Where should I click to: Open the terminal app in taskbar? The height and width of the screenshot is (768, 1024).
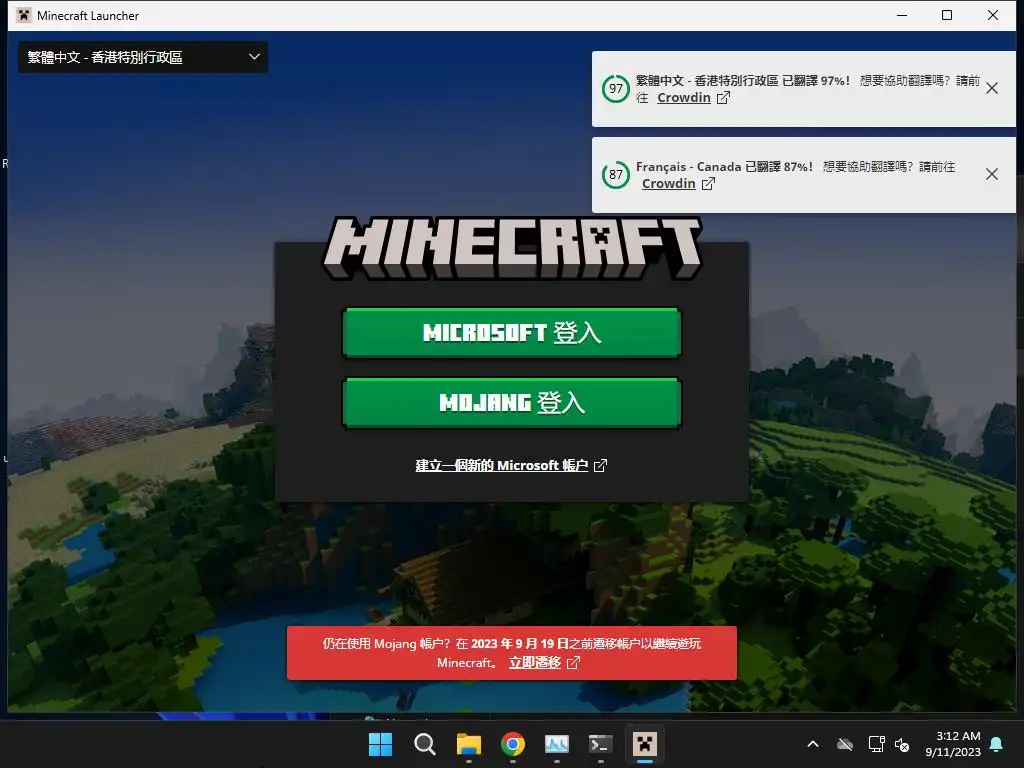(x=600, y=744)
